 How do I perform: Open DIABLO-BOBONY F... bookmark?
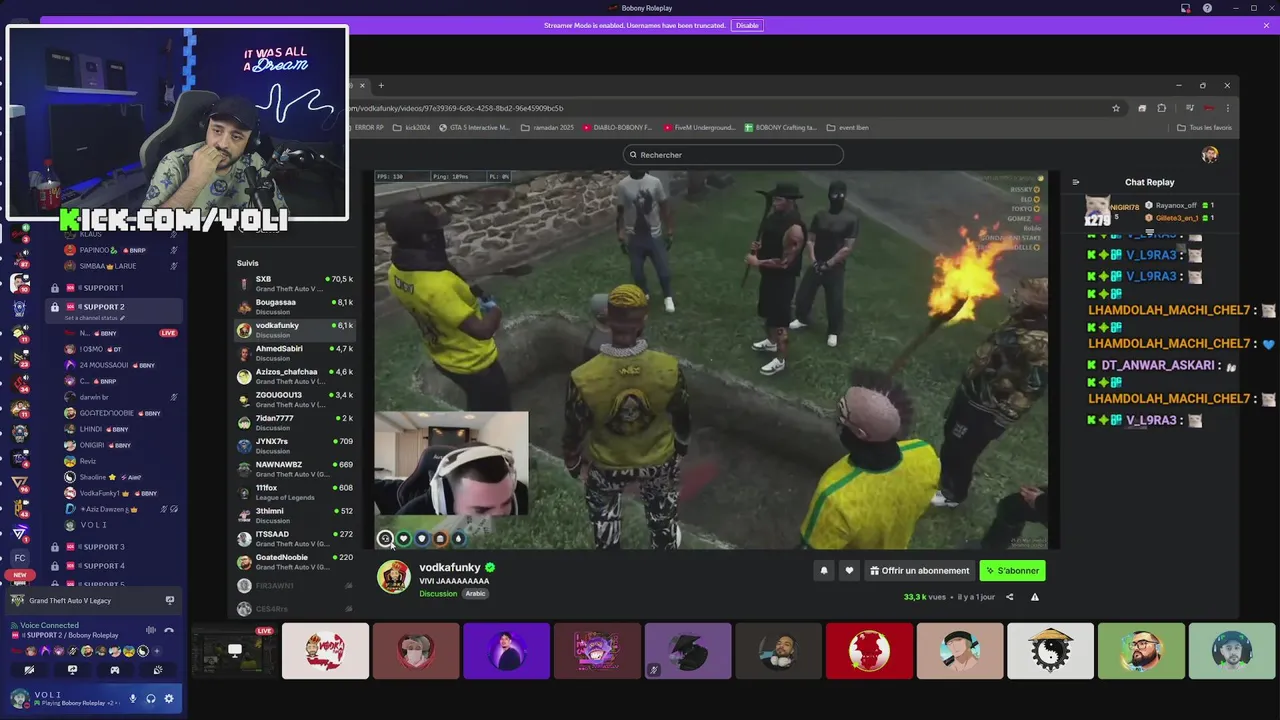616,128
